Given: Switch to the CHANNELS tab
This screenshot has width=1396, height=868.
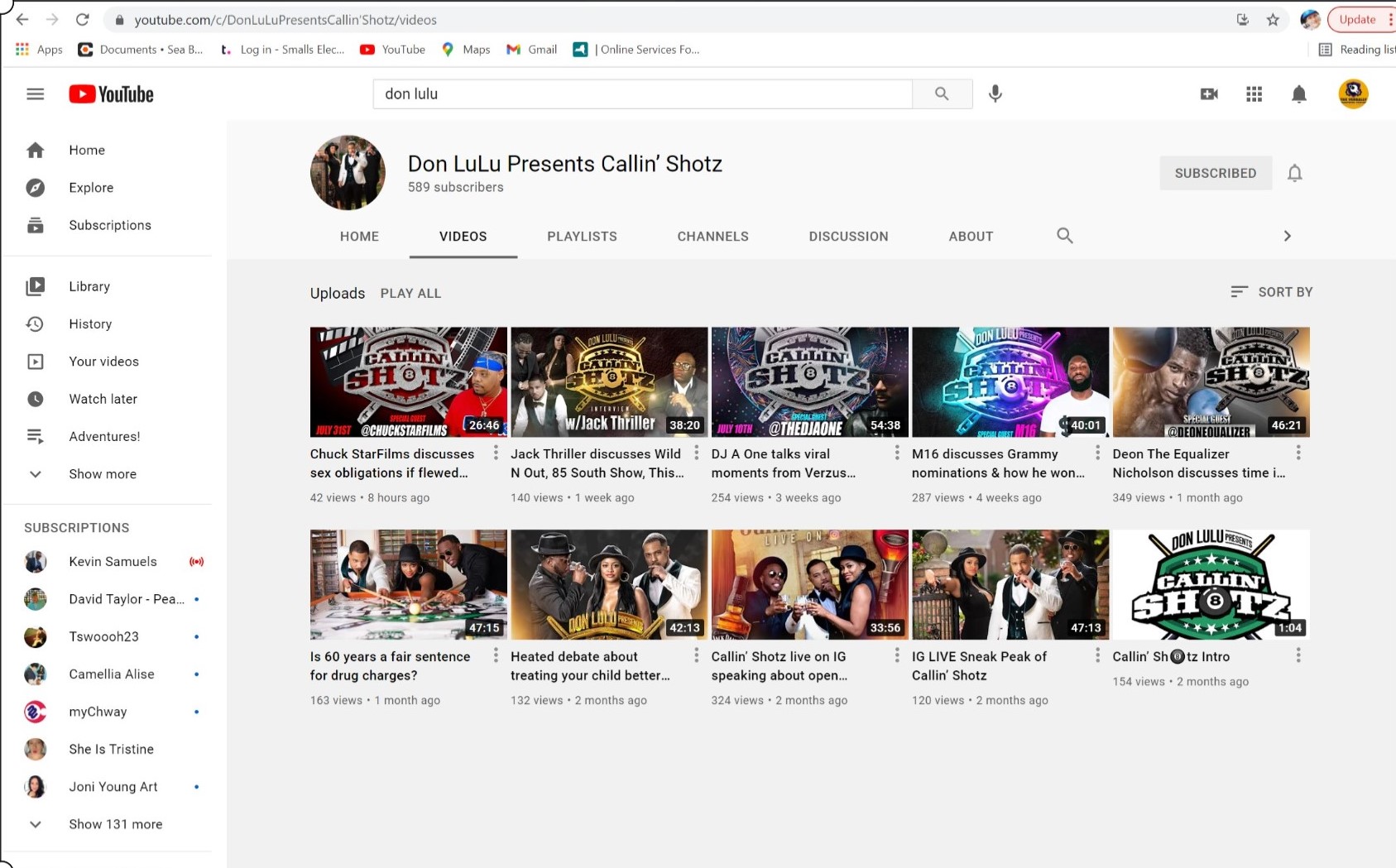Looking at the screenshot, I should 712,236.
